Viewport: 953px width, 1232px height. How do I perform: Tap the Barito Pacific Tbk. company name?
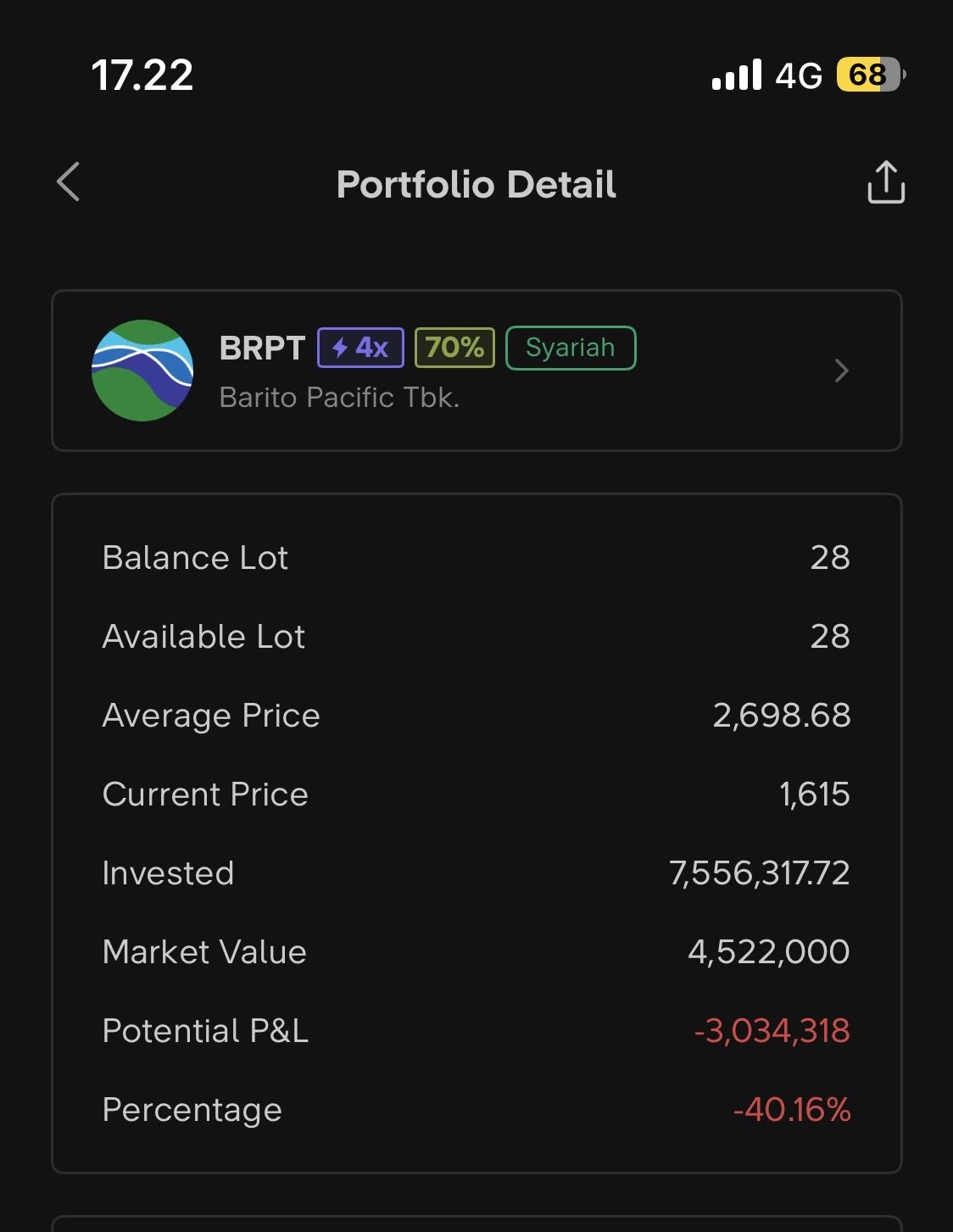339,397
